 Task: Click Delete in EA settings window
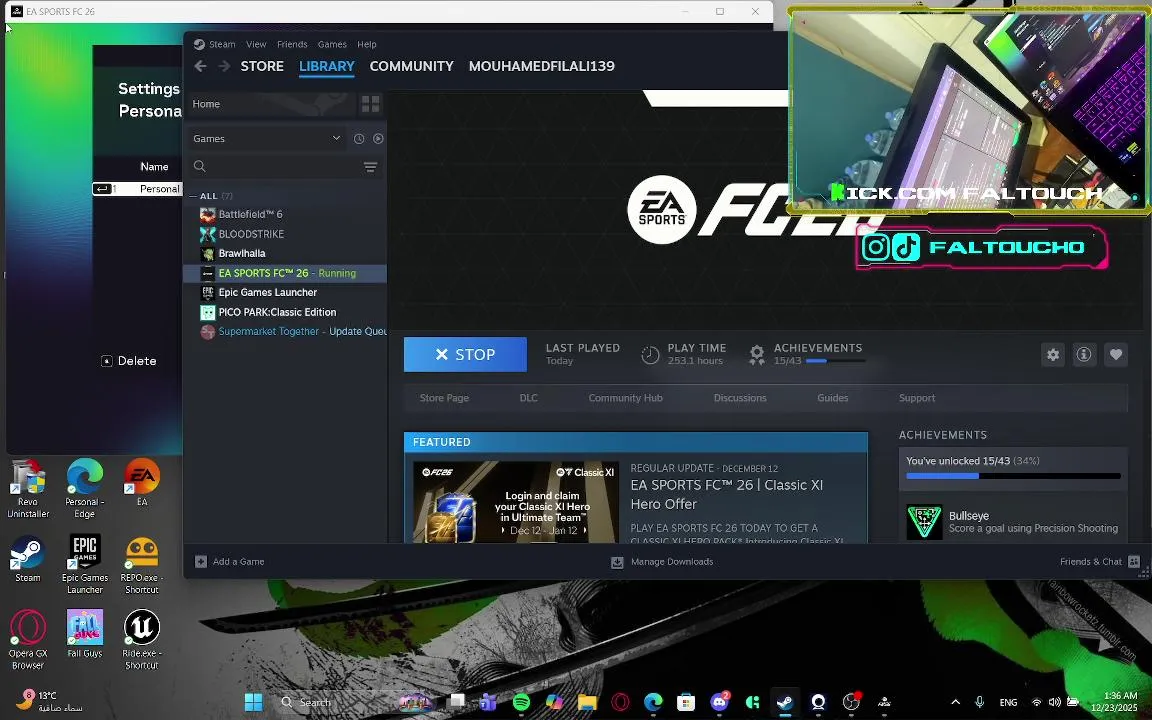(x=129, y=361)
